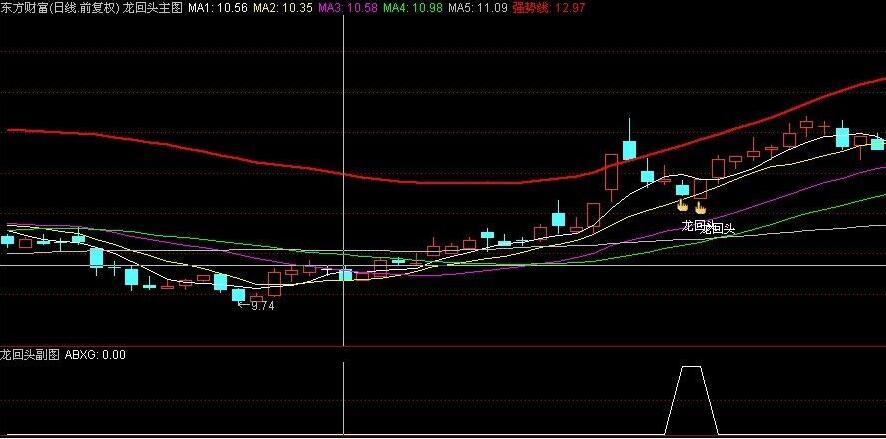
Task: Click the cyan candle on the crosshair line
Action: pyautogui.click(x=345, y=274)
